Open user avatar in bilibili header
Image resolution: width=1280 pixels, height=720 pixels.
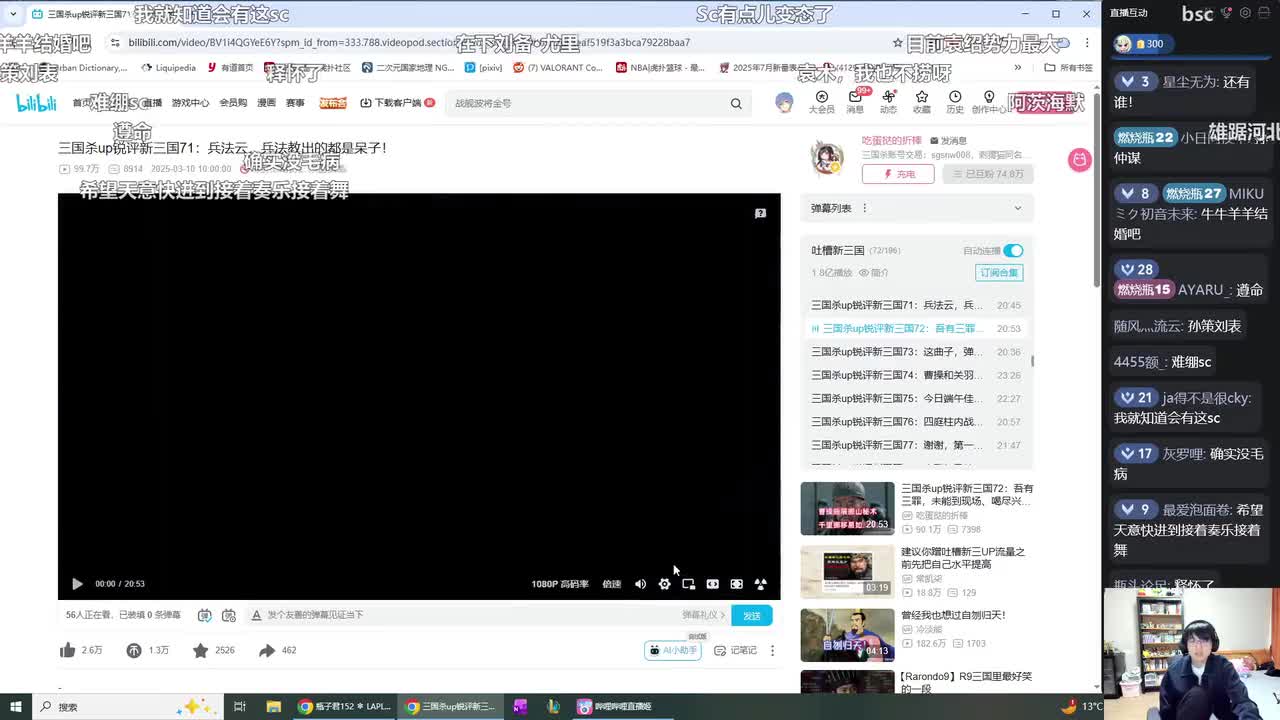784,102
